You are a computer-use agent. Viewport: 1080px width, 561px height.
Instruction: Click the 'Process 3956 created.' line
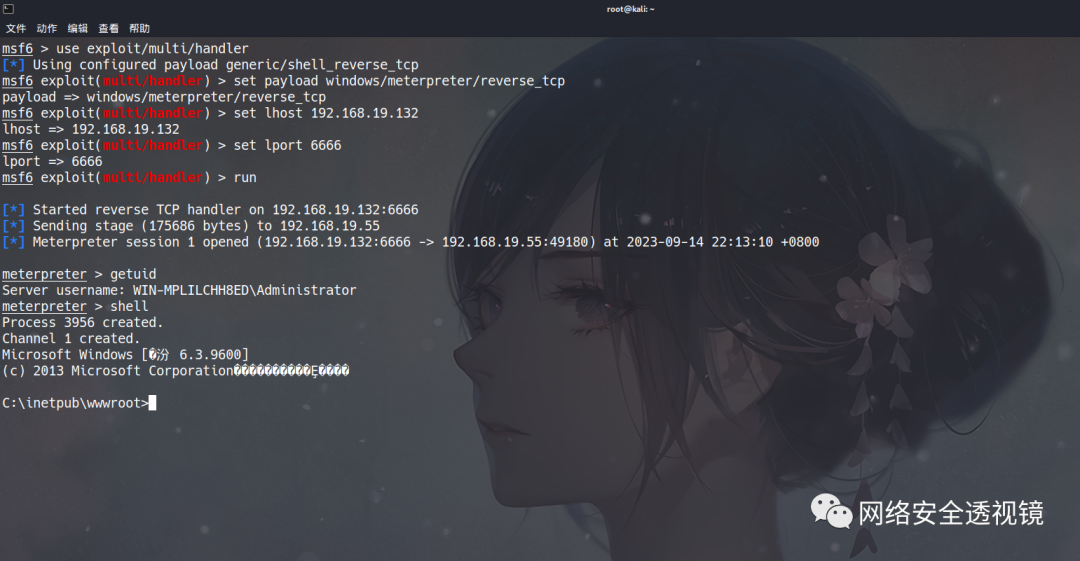[83, 323]
